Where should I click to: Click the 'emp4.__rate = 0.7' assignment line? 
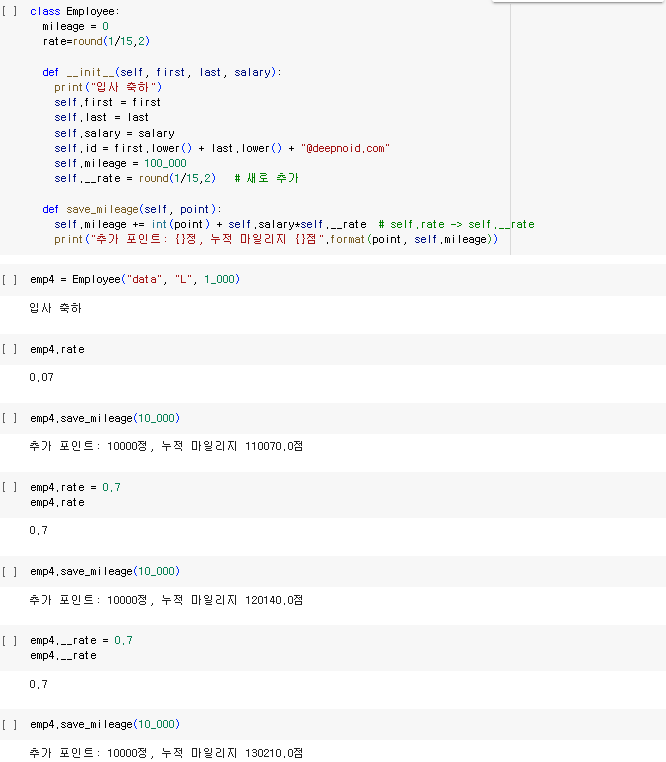[x=81, y=641]
